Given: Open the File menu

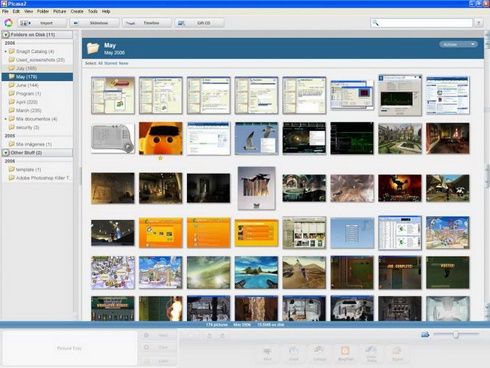Looking at the screenshot, I should (5, 11).
